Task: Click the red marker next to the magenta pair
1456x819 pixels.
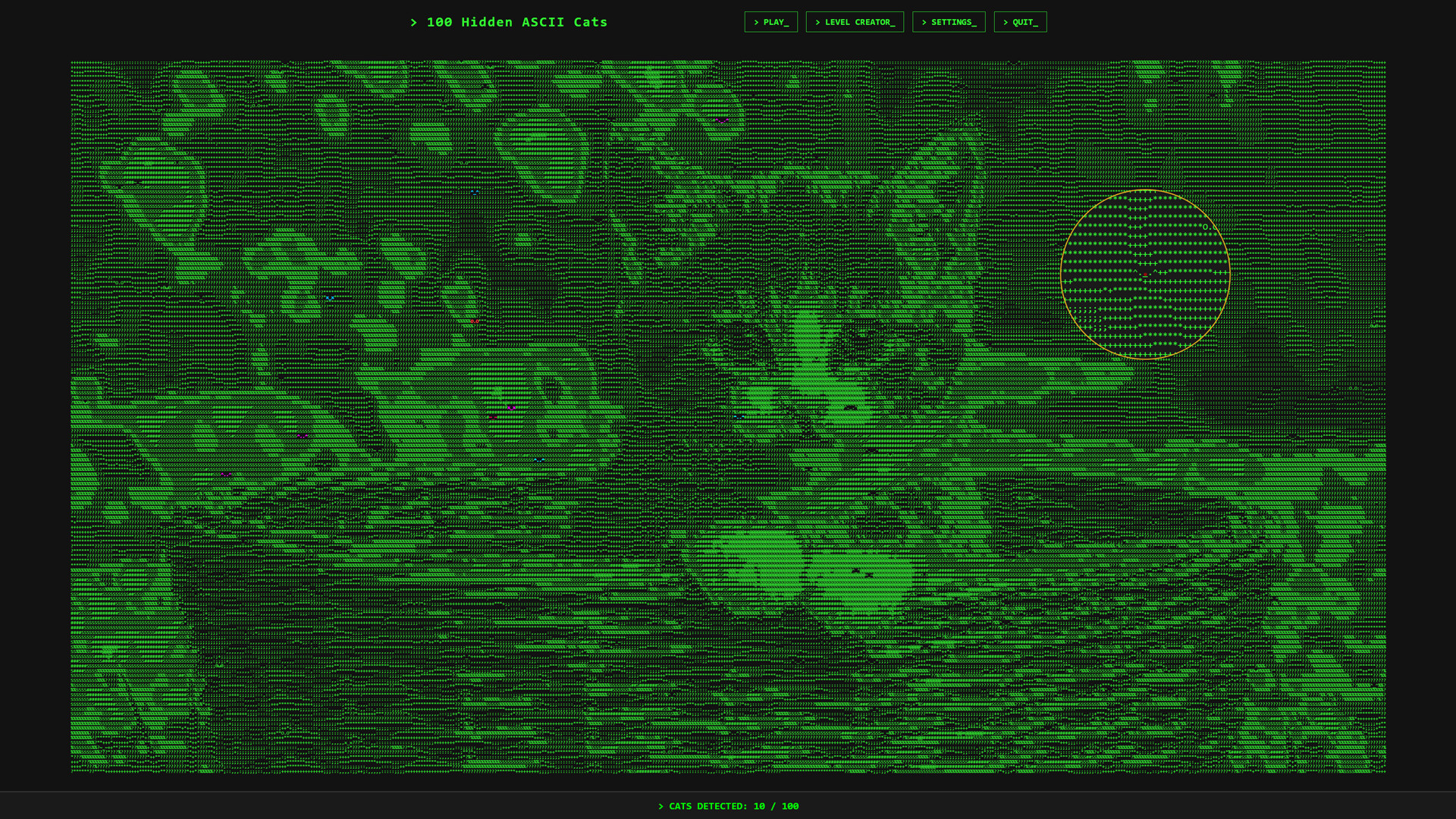Action: pos(493,417)
